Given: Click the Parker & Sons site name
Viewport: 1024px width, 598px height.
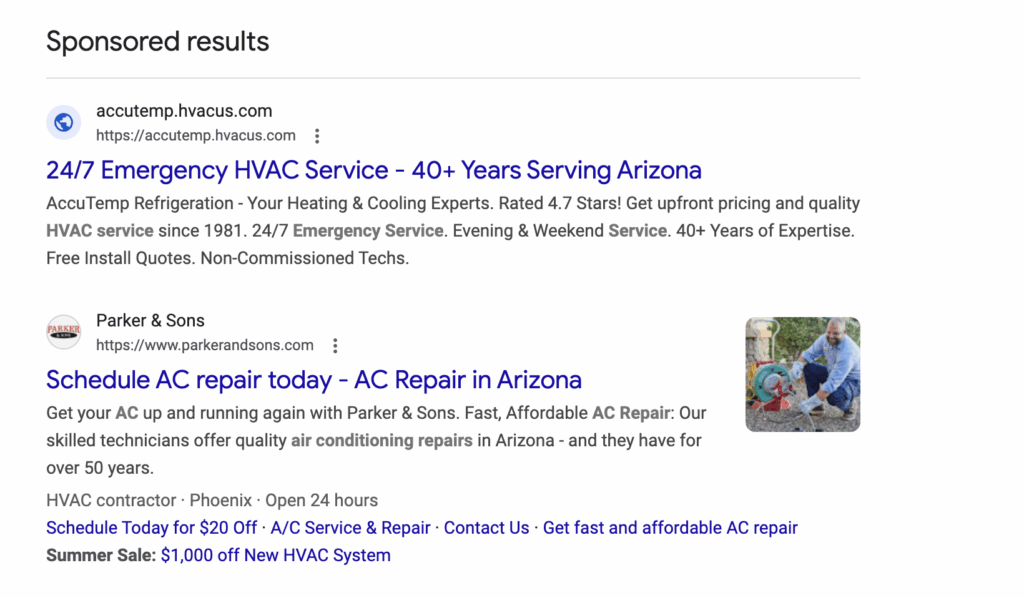Looking at the screenshot, I should point(150,320).
